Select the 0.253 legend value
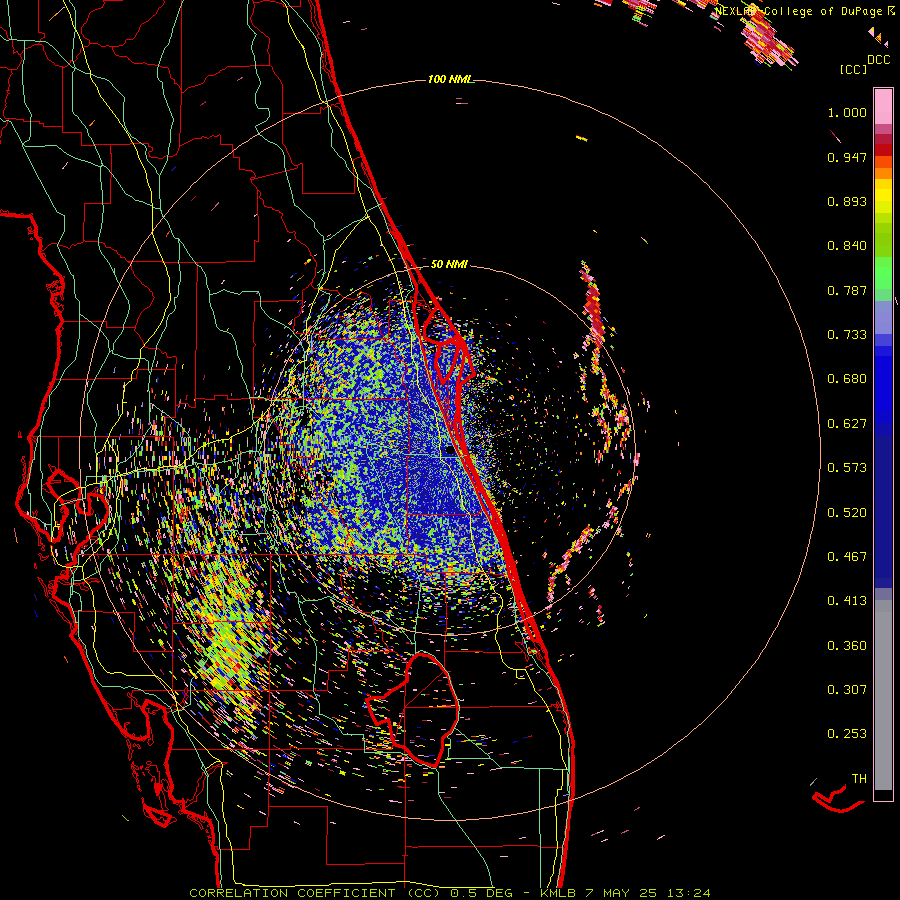The image size is (900, 900). (x=847, y=734)
